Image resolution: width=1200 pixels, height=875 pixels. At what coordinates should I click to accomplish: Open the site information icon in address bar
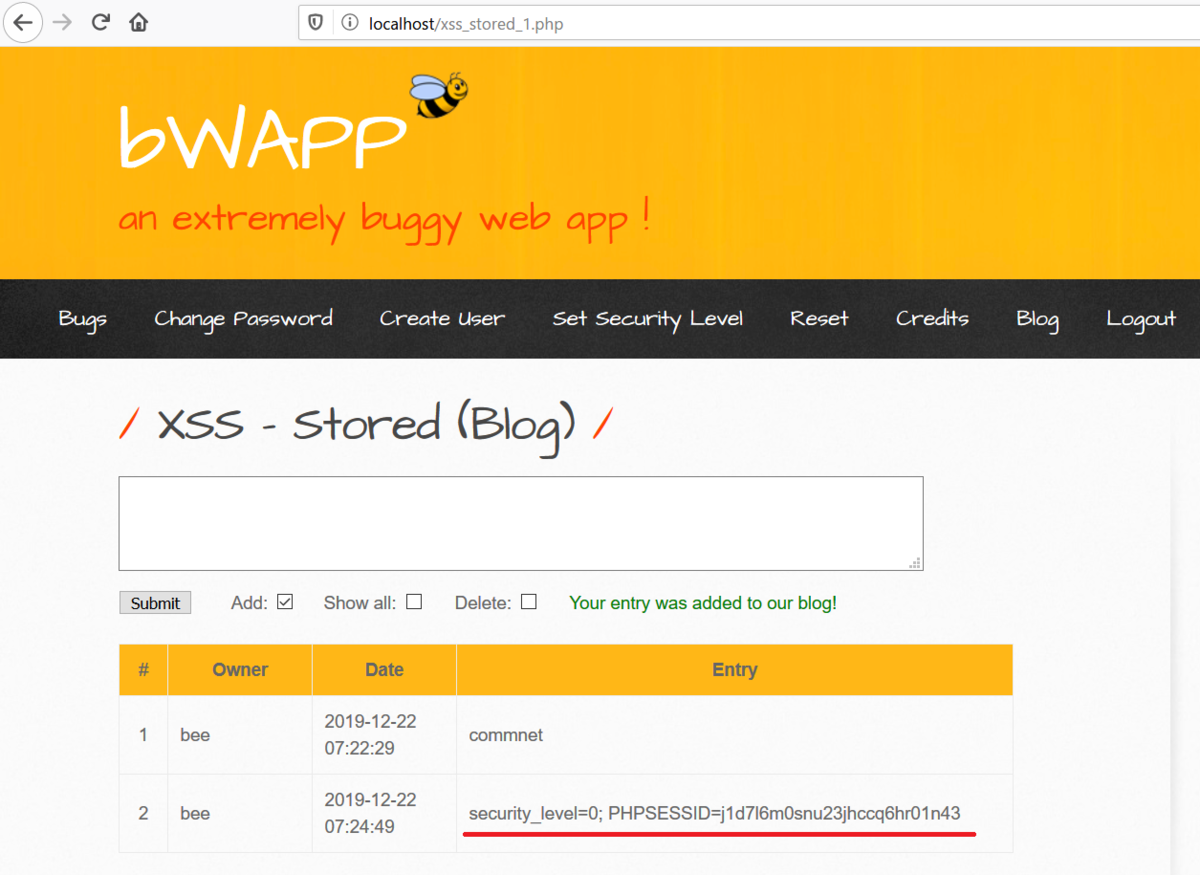(x=349, y=22)
